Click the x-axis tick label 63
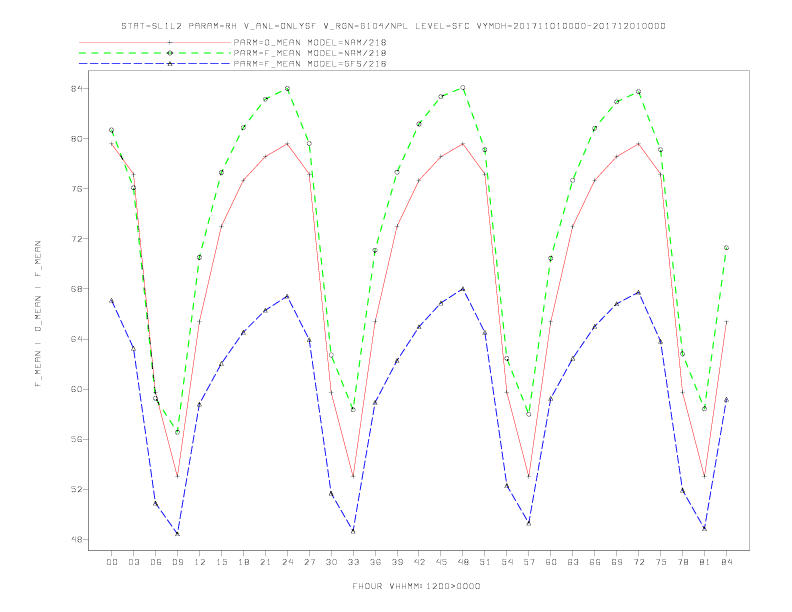 [x=573, y=562]
